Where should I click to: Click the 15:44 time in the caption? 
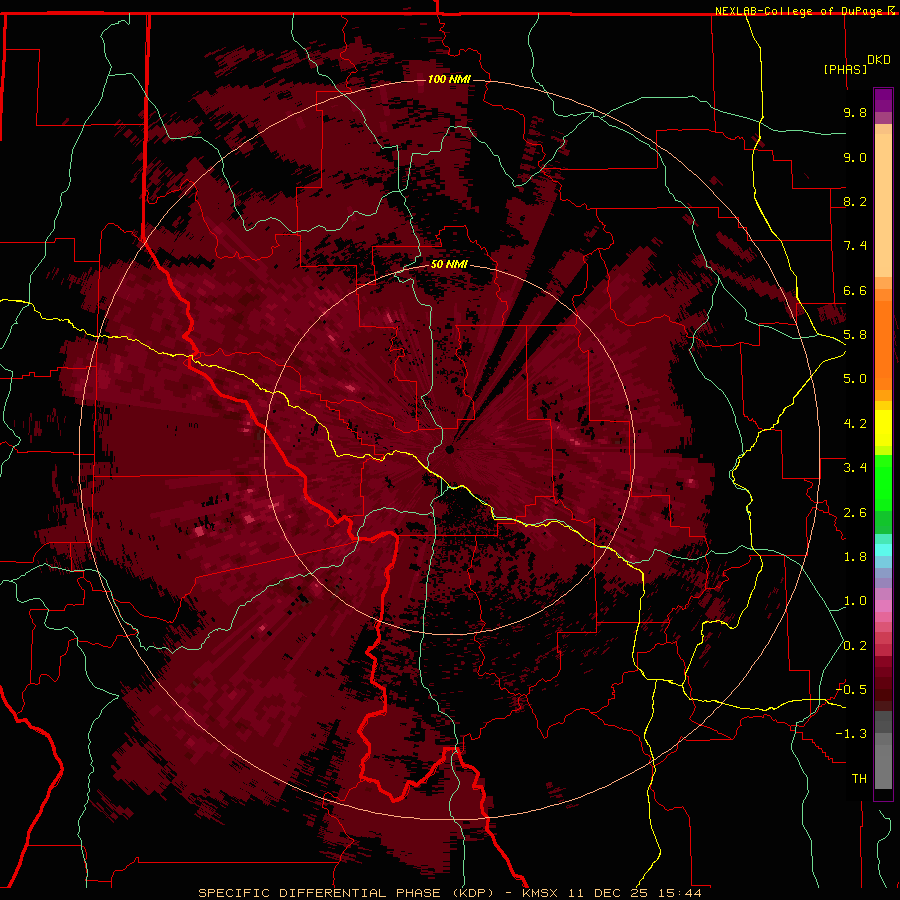[x=678, y=893]
